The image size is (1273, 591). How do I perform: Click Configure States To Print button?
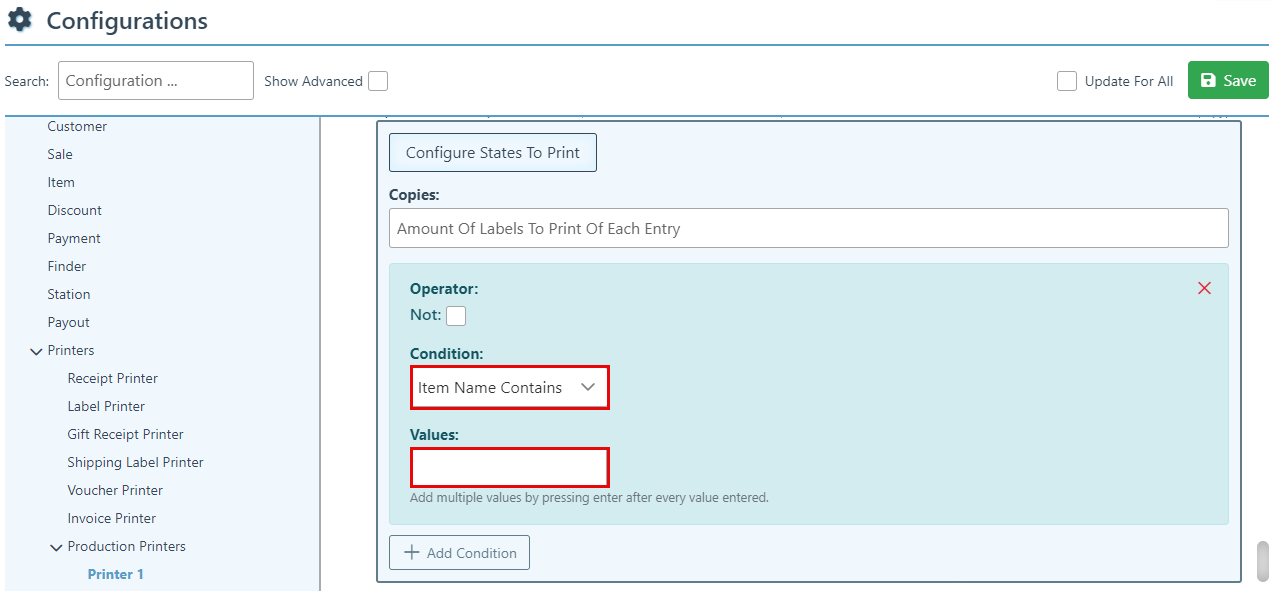click(x=492, y=153)
